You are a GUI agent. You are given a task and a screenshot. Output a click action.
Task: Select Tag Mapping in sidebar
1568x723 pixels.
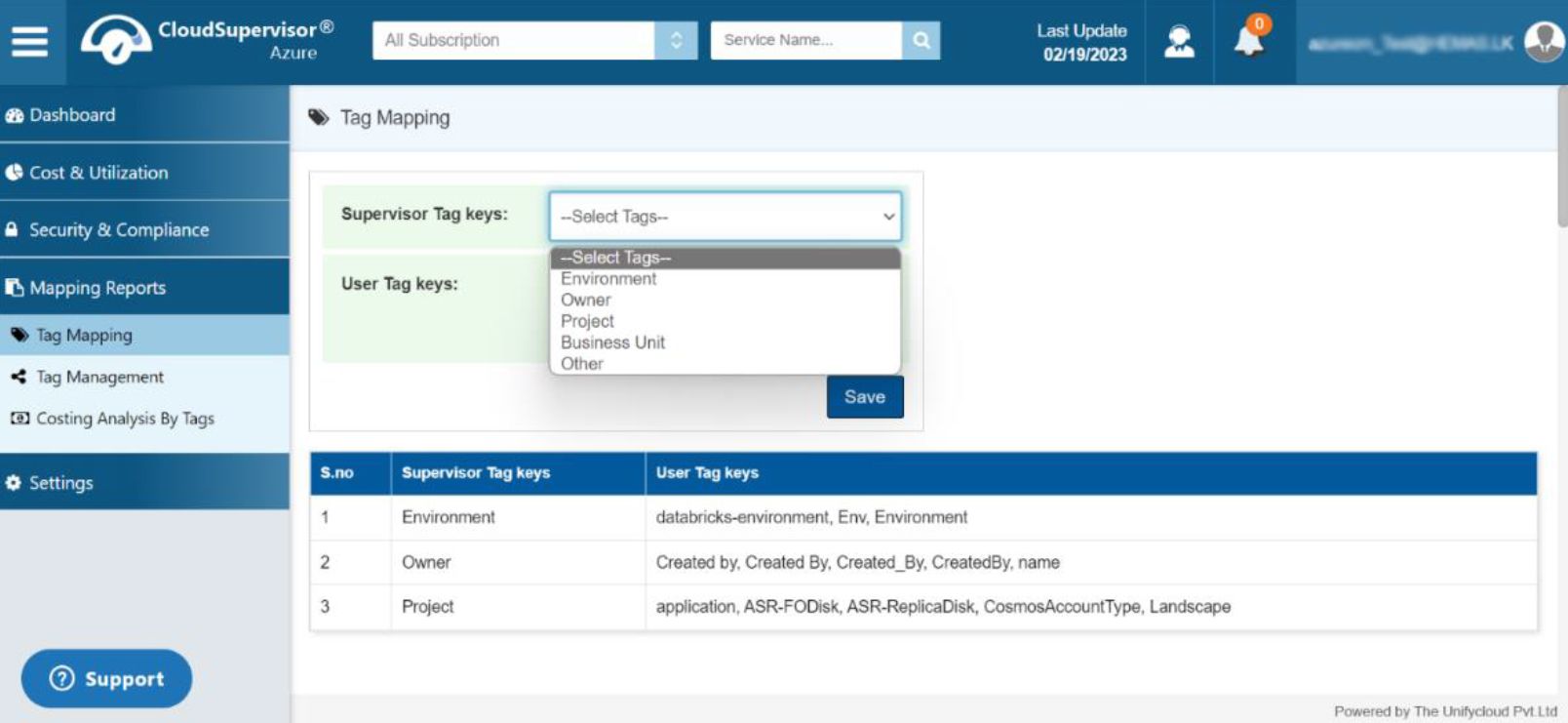pos(144,336)
